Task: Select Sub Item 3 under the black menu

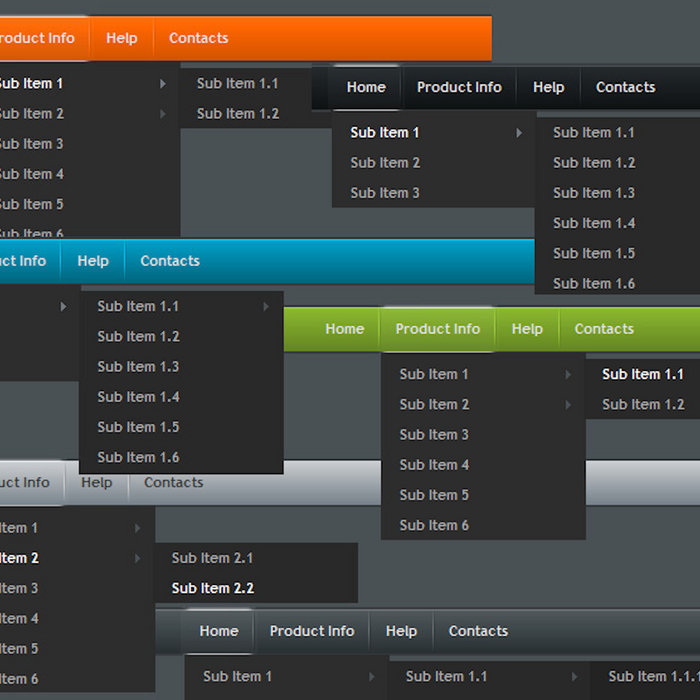Action: (x=385, y=193)
